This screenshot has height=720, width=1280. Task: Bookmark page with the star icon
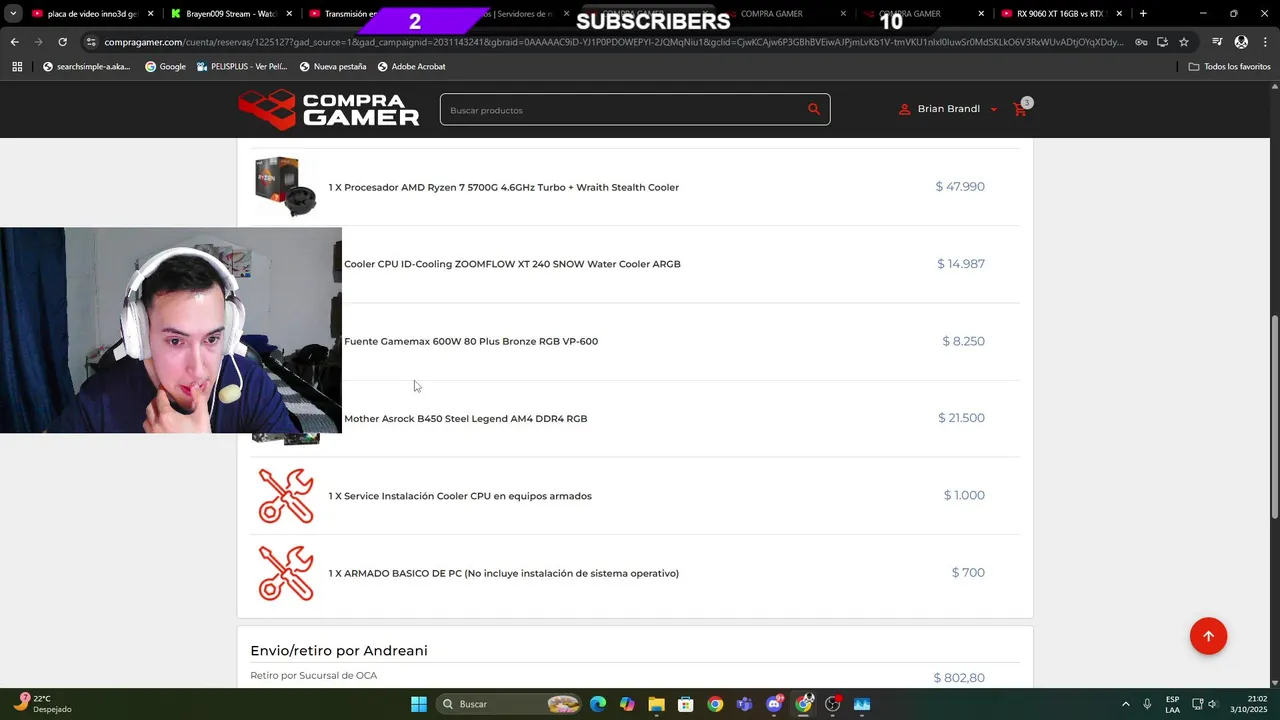(x=1184, y=42)
